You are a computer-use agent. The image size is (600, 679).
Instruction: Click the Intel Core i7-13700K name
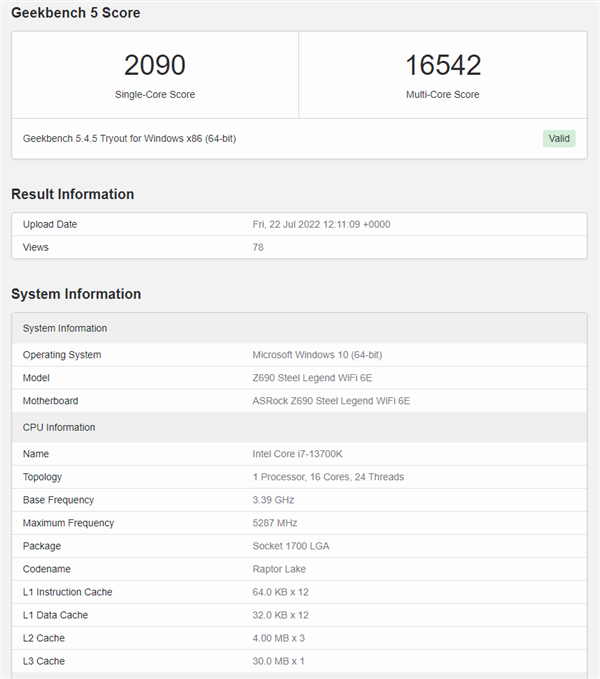point(298,454)
